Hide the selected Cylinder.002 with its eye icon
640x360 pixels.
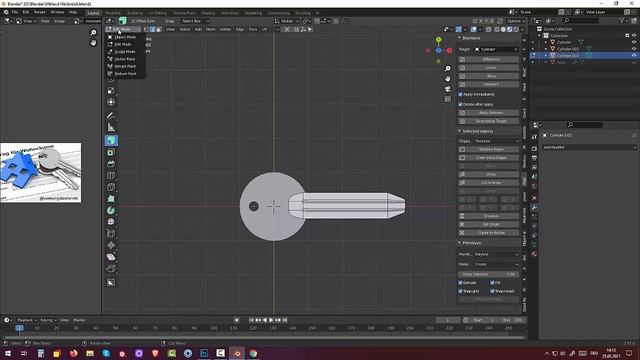pos(634,55)
